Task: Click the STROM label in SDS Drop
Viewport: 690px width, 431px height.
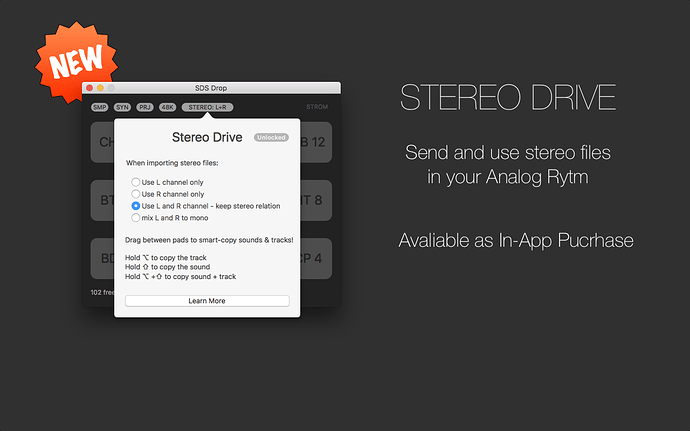Action: point(317,107)
